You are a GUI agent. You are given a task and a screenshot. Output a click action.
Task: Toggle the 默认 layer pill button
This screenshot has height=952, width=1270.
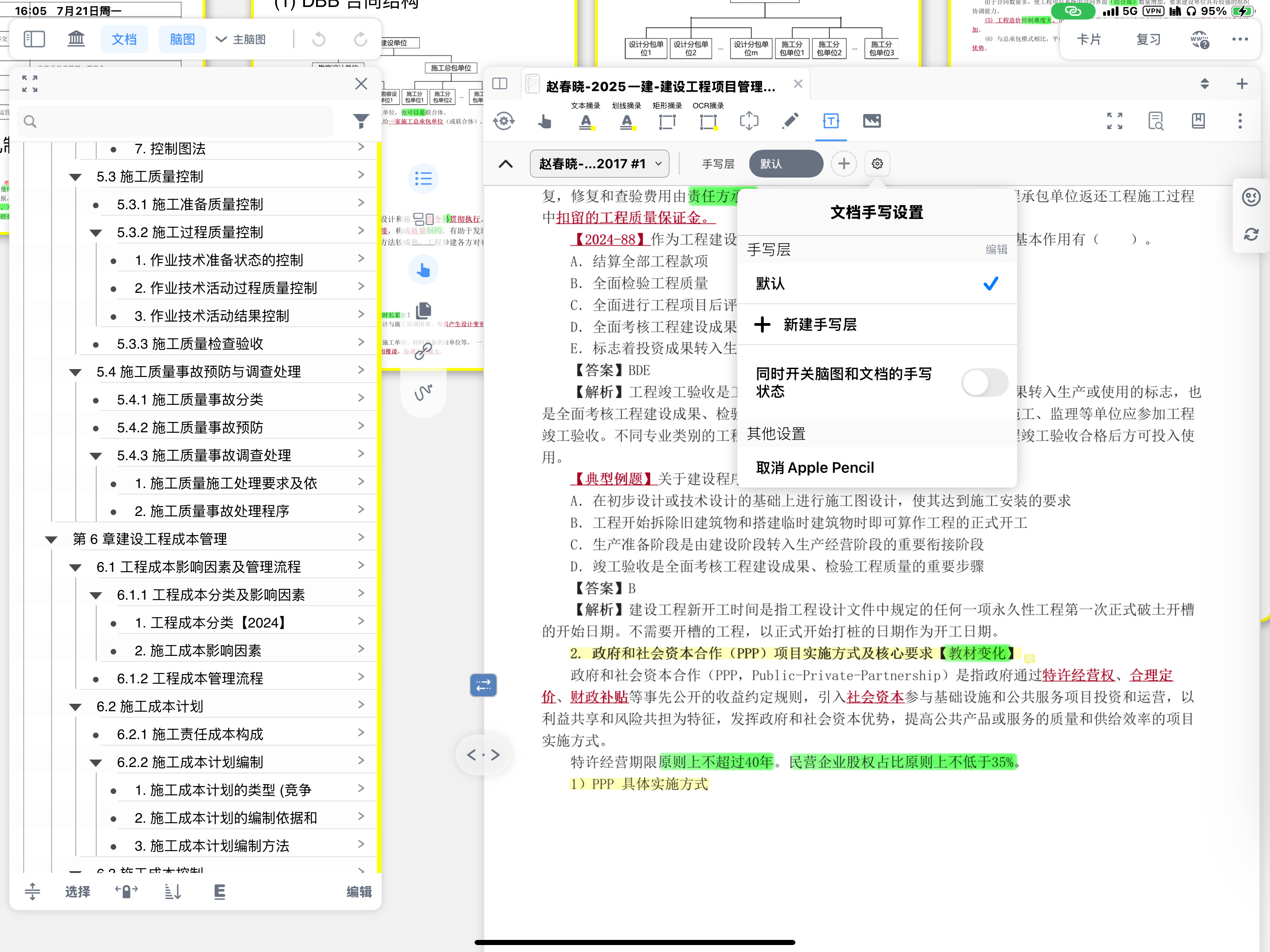[786, 164]
